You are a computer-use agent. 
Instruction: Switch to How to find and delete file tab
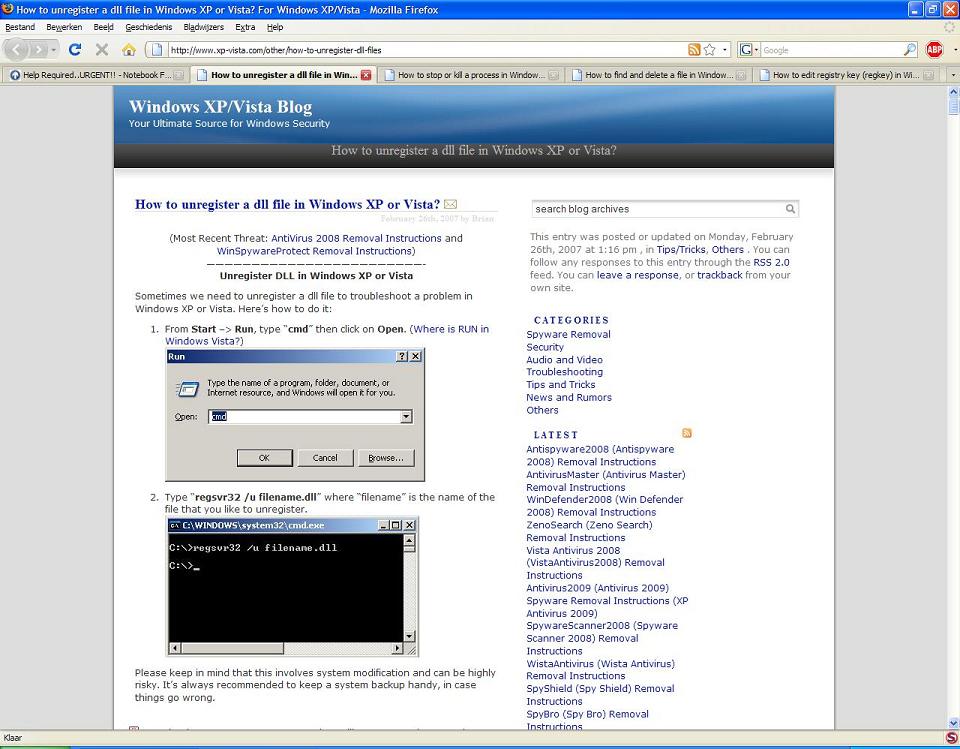[x=658, y=75]
